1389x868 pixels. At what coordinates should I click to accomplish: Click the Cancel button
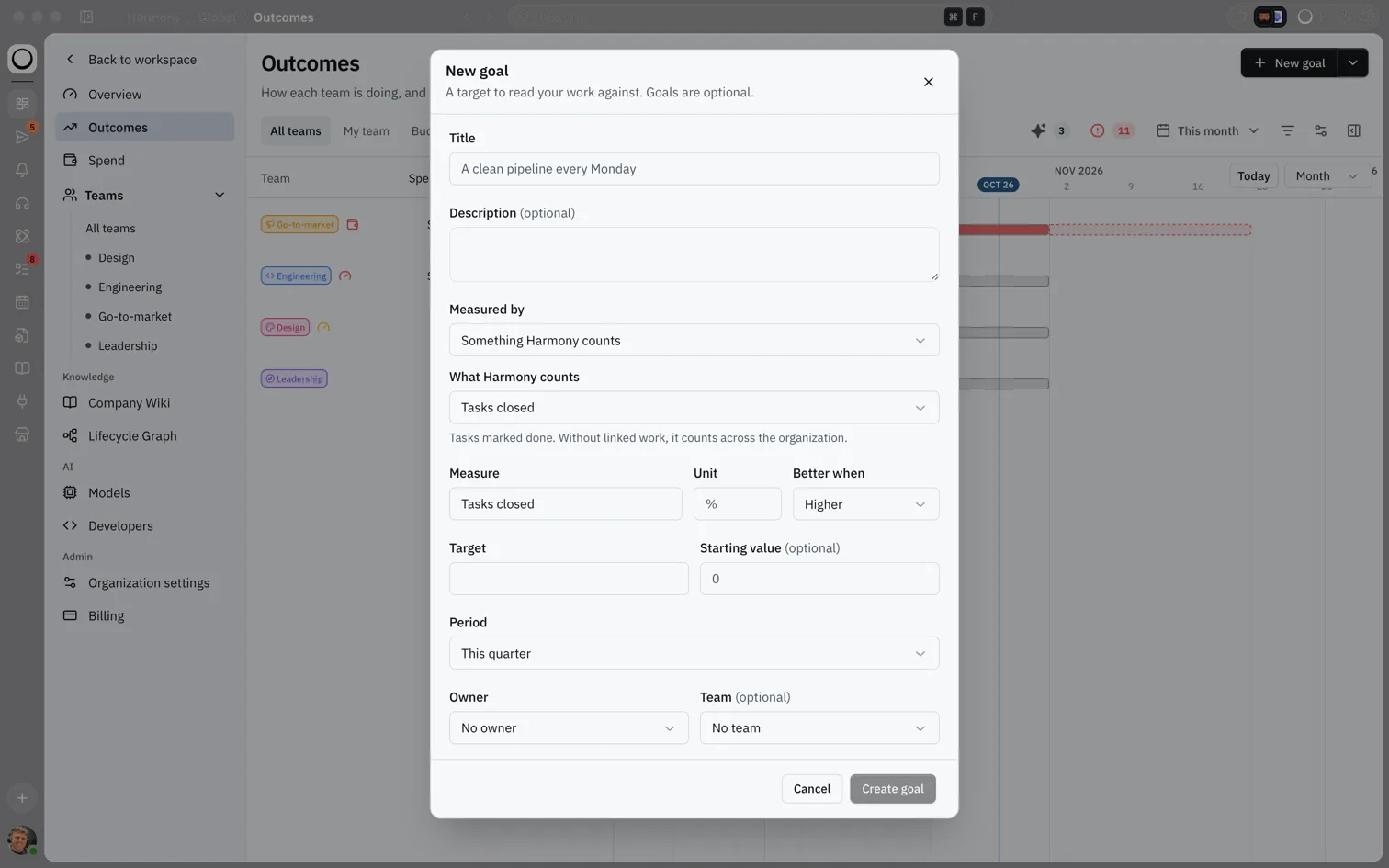(812, 789)
